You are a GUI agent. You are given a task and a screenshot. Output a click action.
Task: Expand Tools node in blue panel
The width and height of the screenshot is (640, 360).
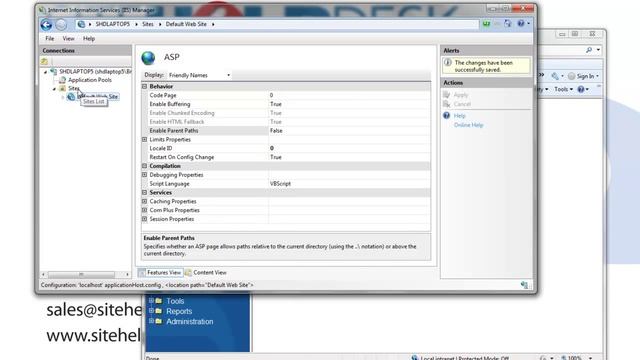tap(151, 300)
